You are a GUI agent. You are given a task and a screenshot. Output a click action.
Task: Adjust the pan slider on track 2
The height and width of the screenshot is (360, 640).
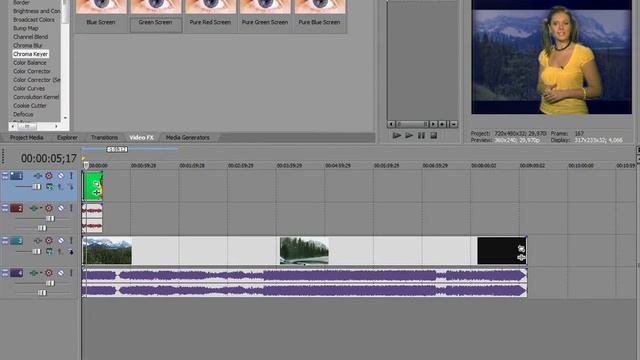42,228
